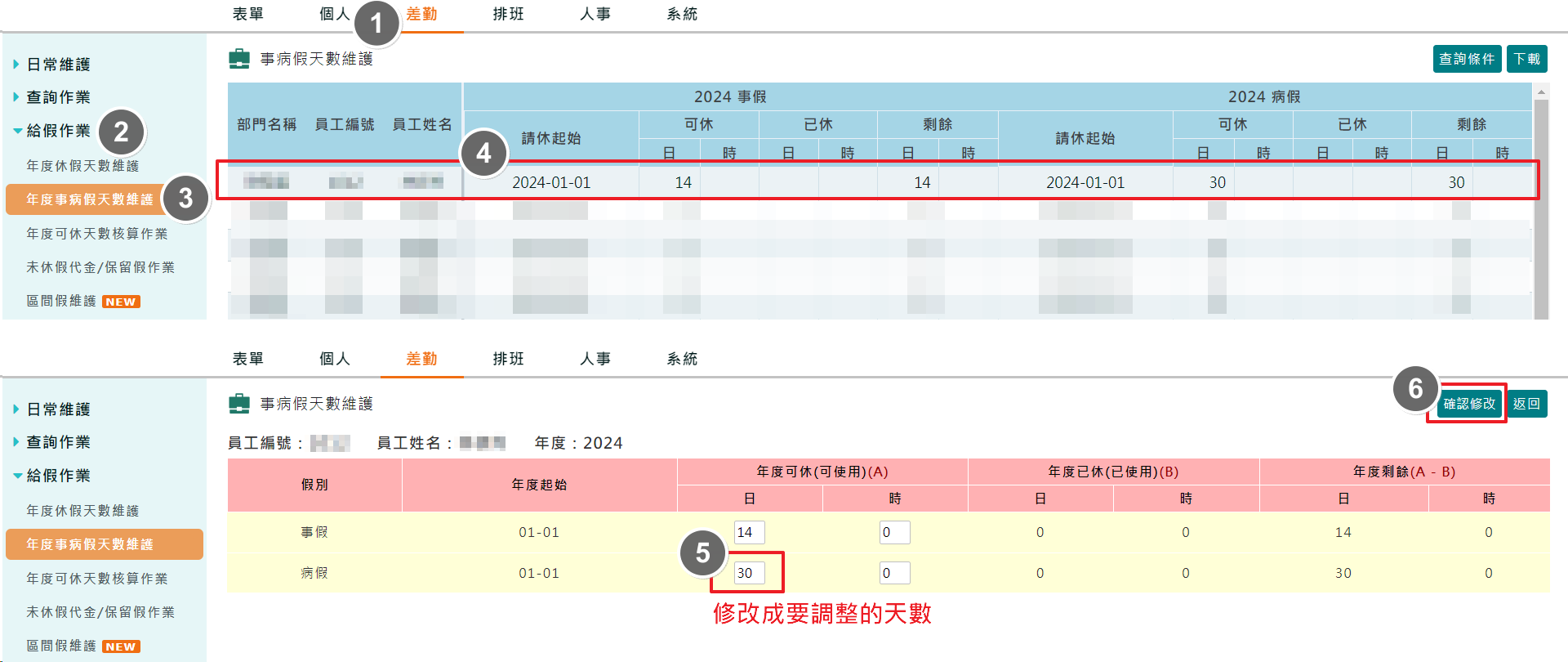Select 年度事病假天數維護 in bottom sidebar
1568x662 pixels.
tap(104, 544)
